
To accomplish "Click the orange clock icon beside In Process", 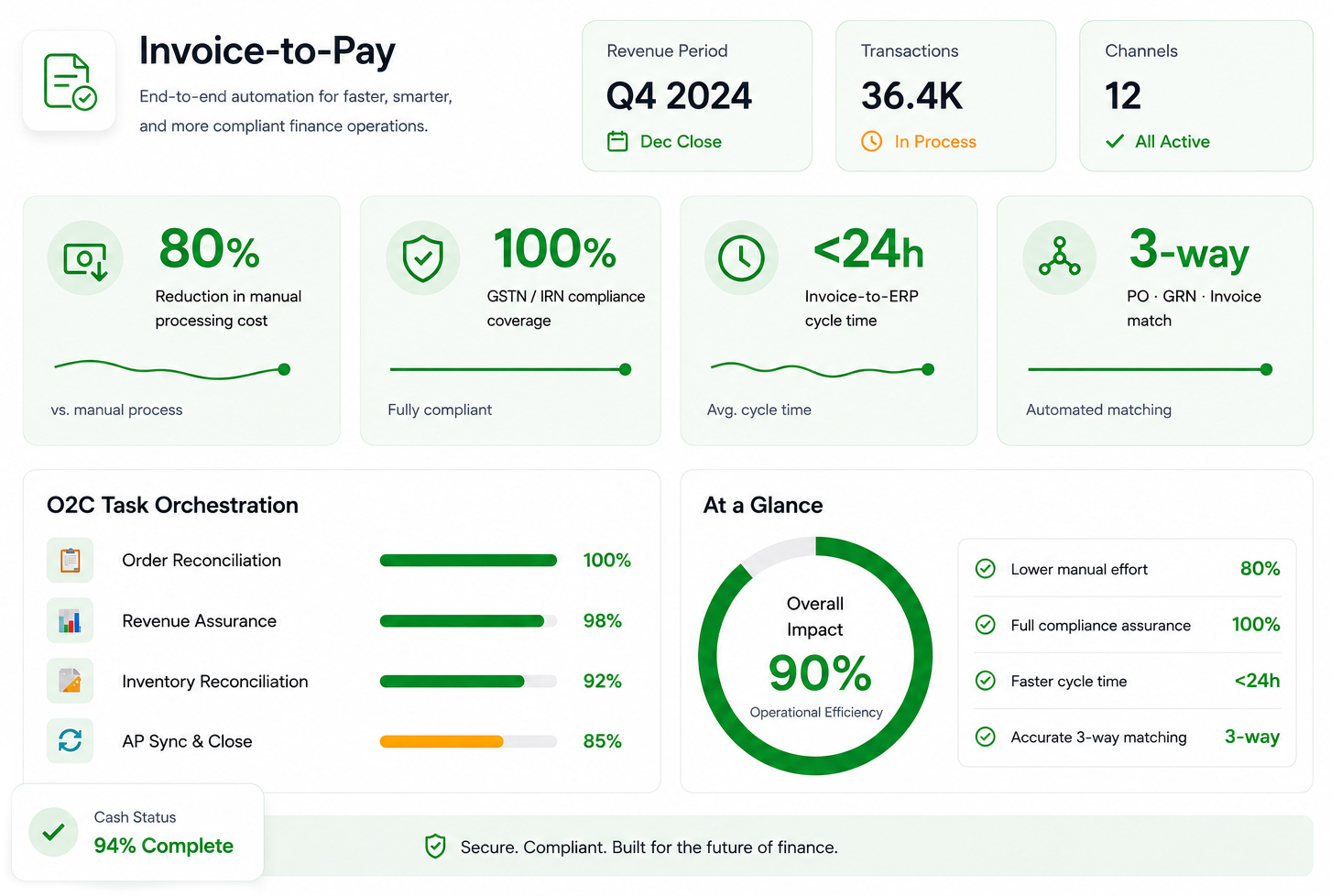I will click(871, 141).
